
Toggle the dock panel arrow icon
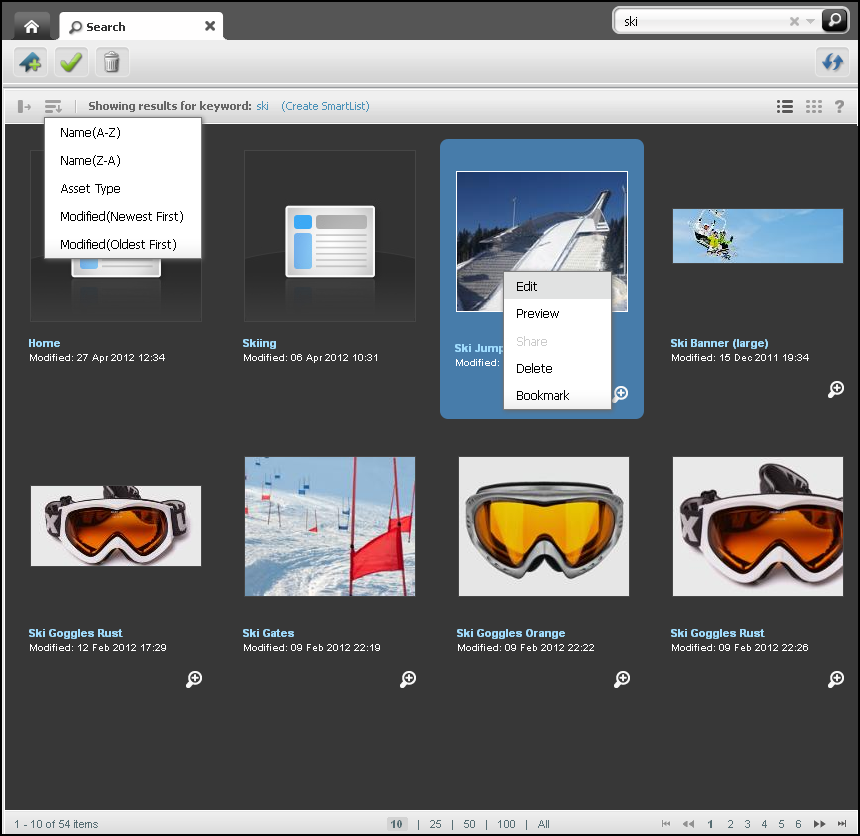click(24, 106)
